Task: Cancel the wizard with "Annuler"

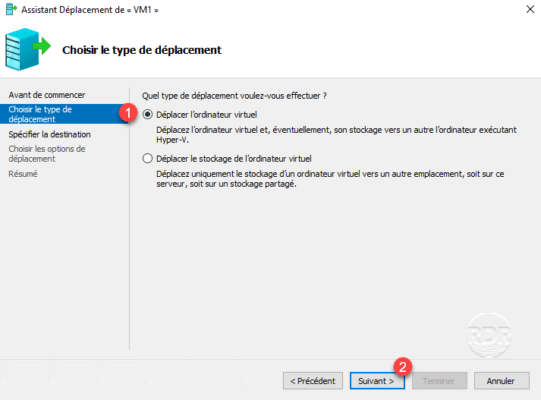Action: click(x=502, y=381)
